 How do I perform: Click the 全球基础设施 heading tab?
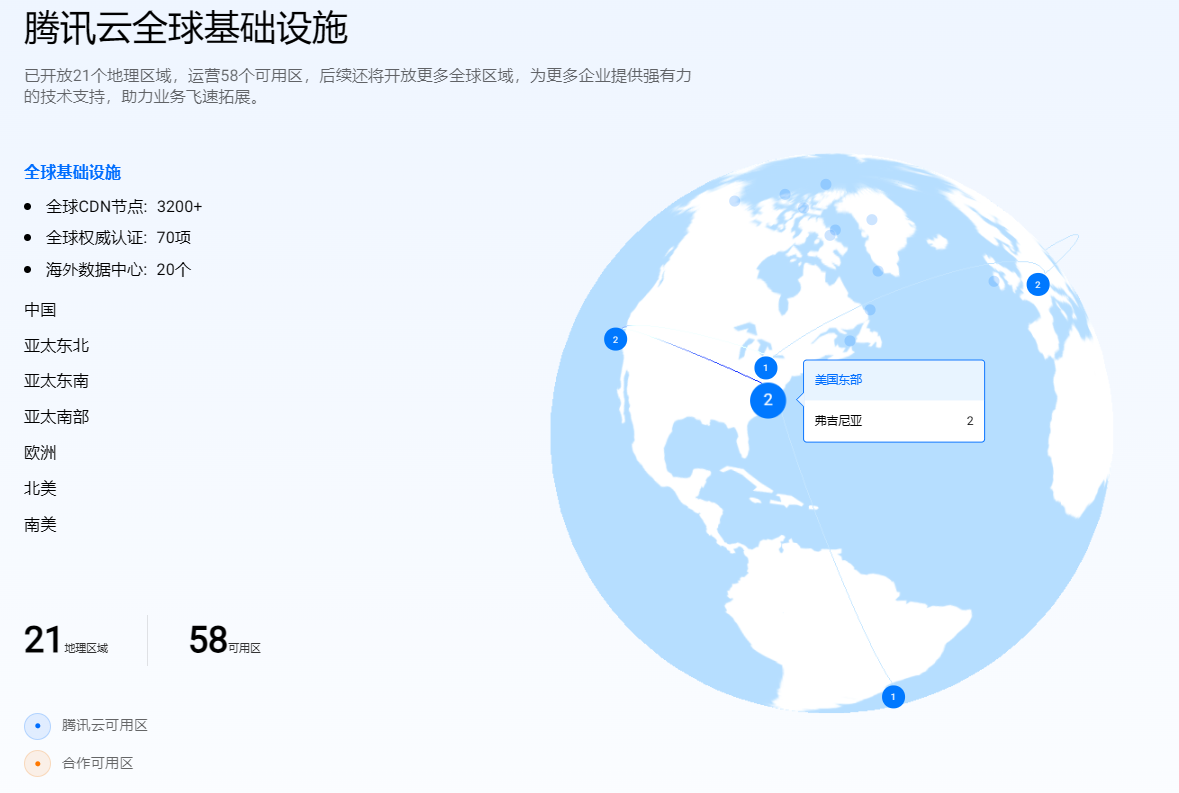tap(72, 172)
